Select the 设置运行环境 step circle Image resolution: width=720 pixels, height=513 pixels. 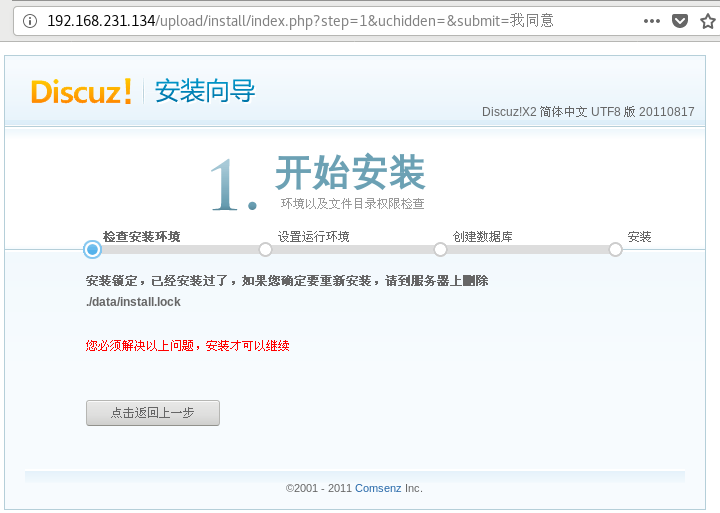click(x=265, y=249)
